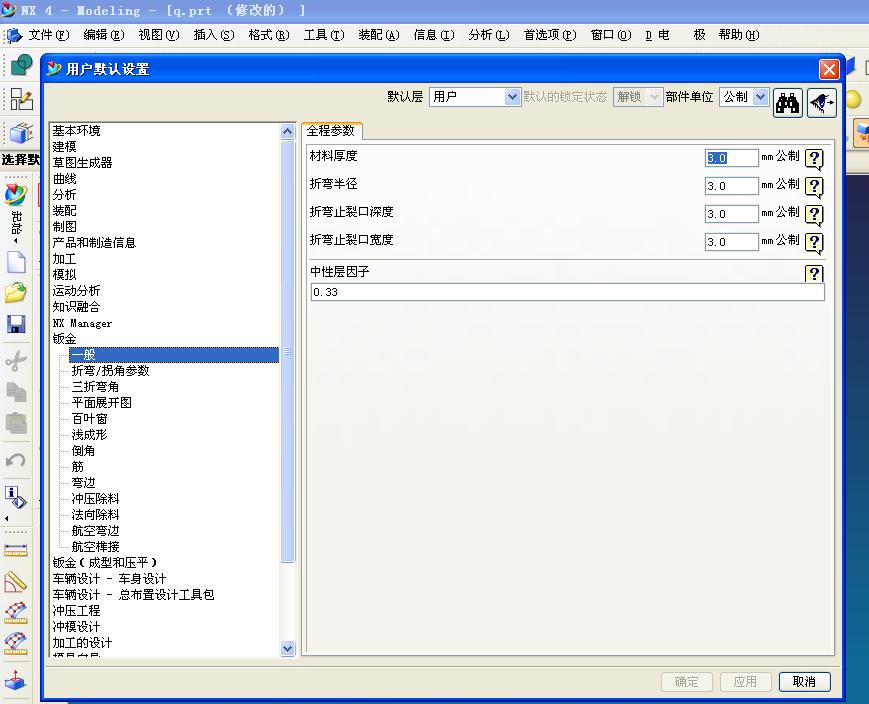Screen dimensions: 869x704
Task: Click the Save floppy disk icon
Action: pyautogui.click(x=16, y=324)
